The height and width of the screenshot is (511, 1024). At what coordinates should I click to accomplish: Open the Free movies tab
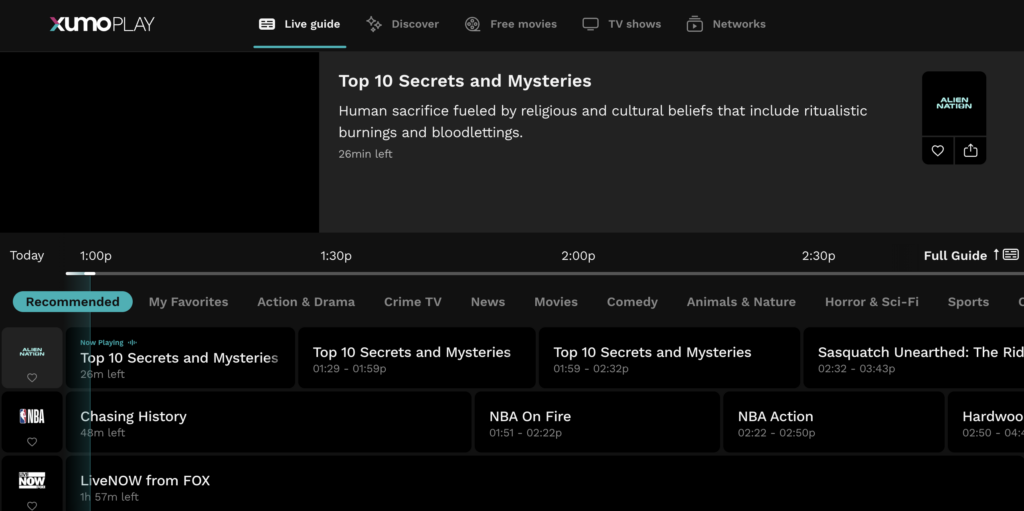[511, 24]
